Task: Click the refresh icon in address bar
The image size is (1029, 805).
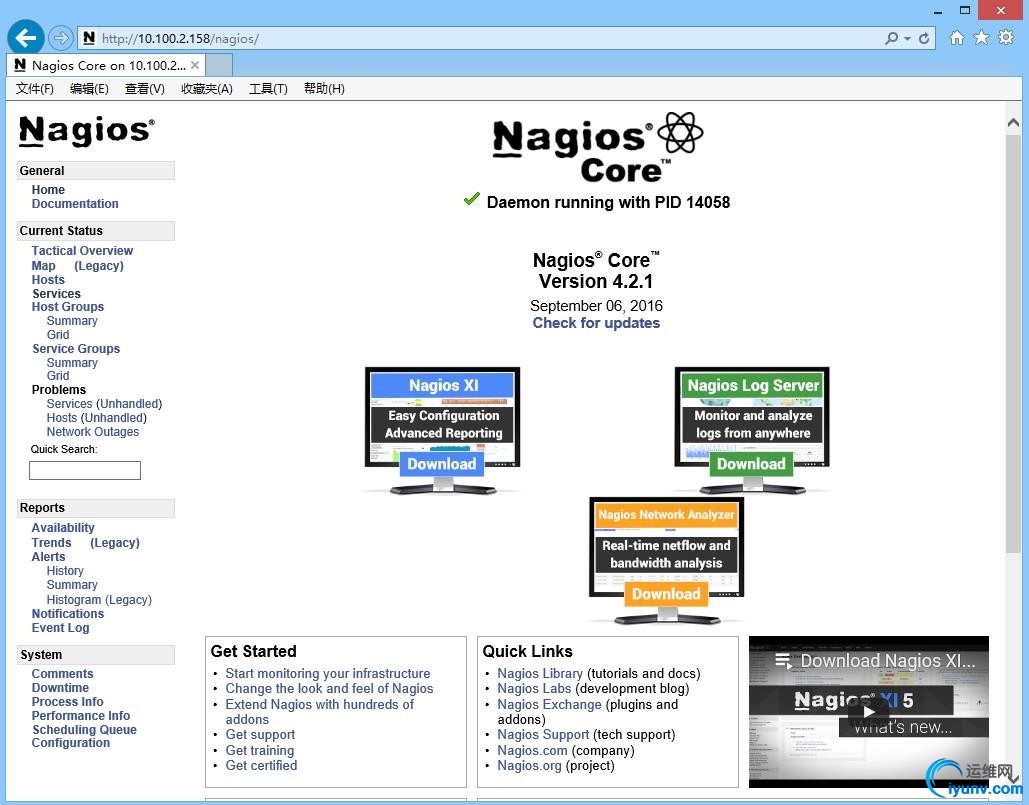Action: tap(924, 39)
